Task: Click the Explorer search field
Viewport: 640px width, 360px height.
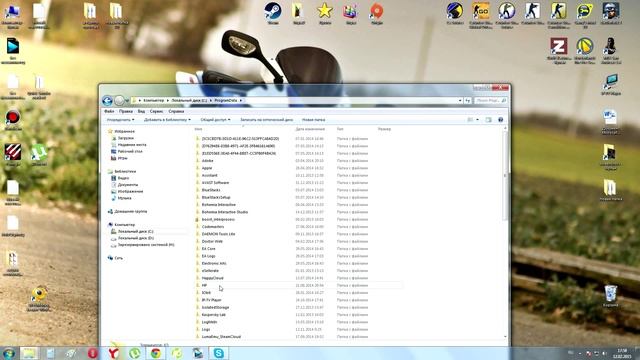Action: click(x=491, y=100)
